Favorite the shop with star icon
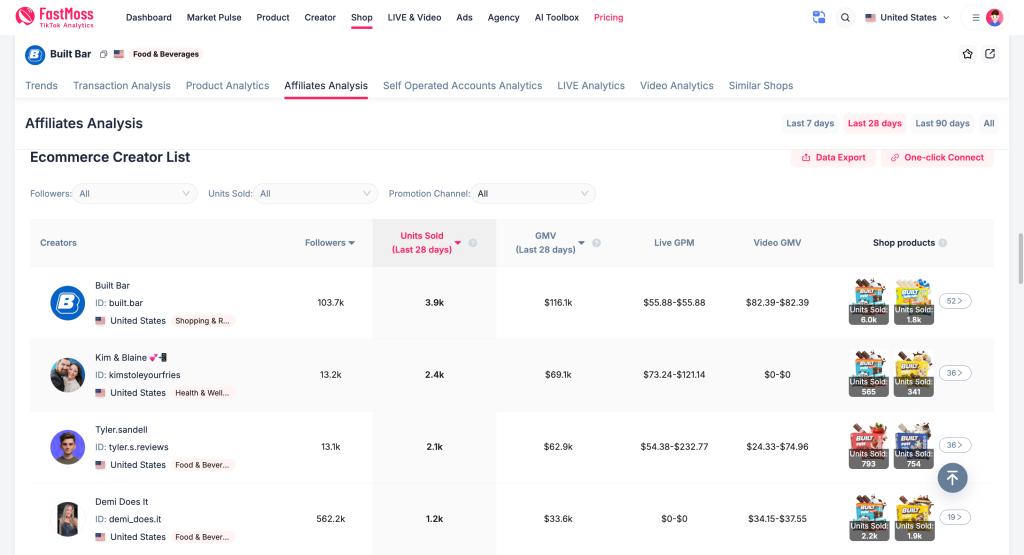This screenshot has width=1024, height=555. click(968, 54)
